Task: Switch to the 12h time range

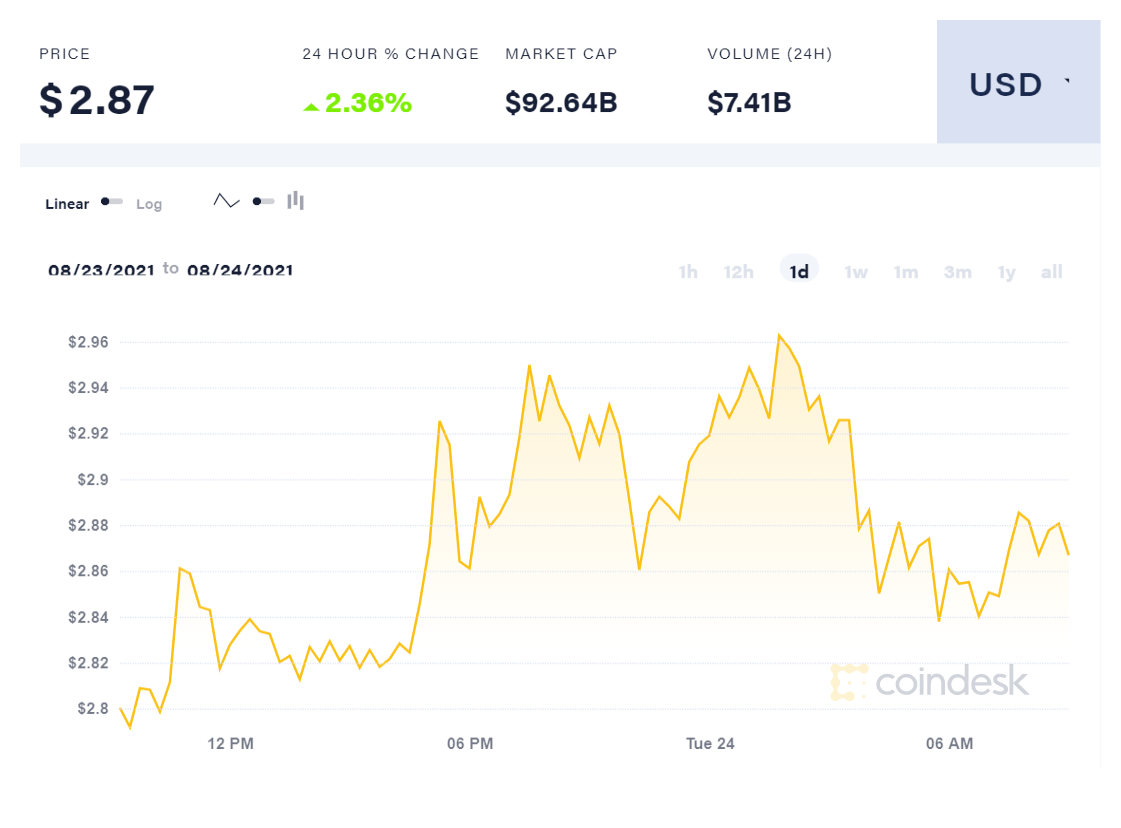Action: [738, 272]
